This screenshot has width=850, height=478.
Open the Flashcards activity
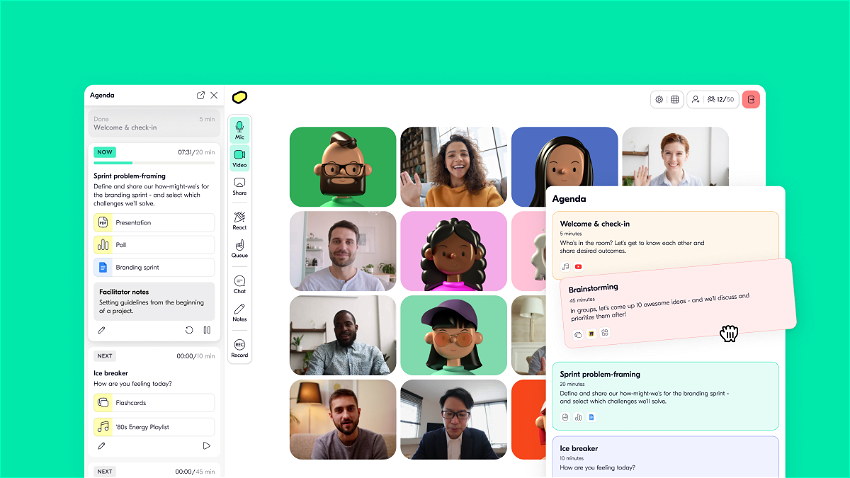click(154, 403)
